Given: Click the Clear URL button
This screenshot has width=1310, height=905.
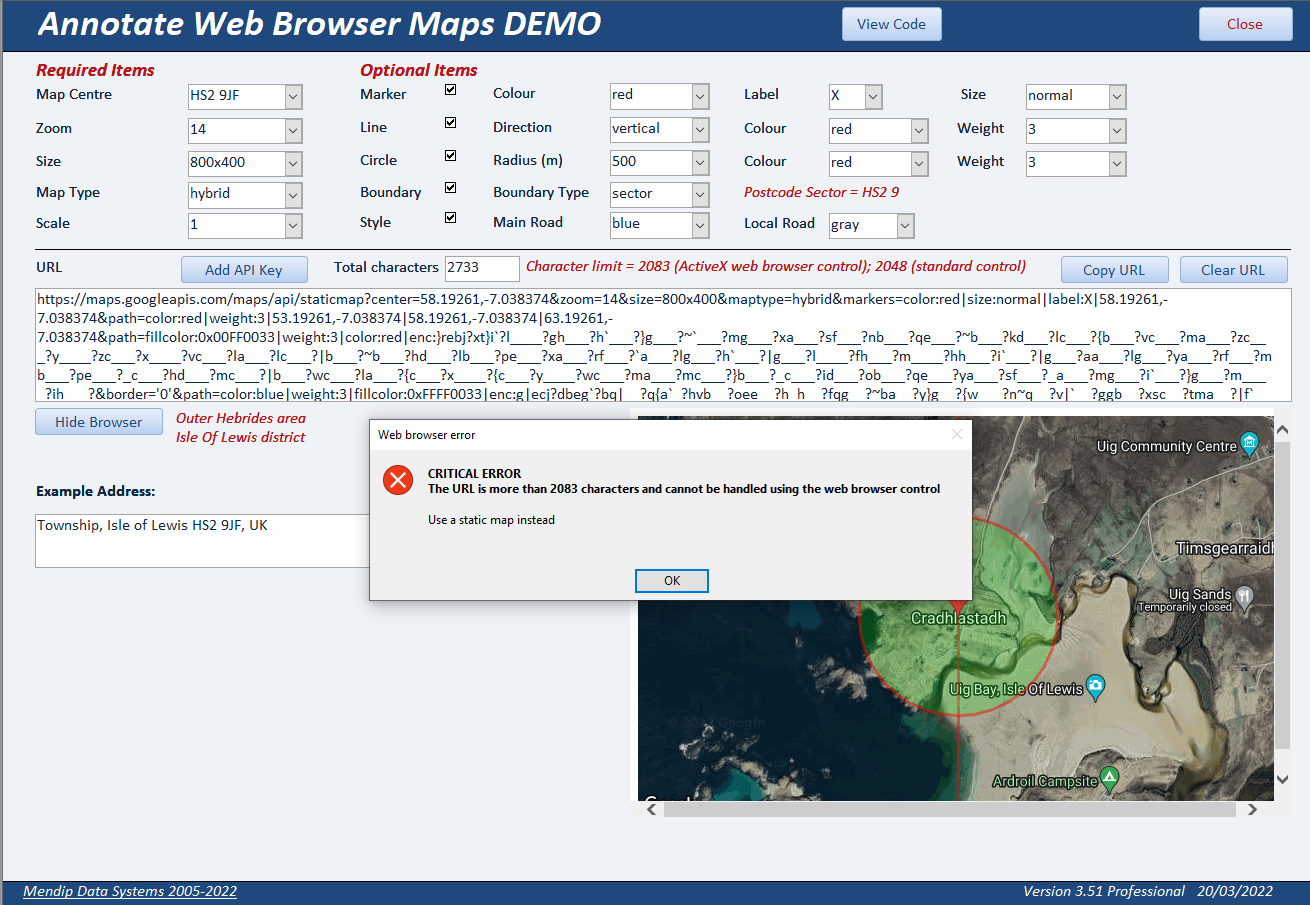Looking at the screenshot, I should (x=1233, y=270).
